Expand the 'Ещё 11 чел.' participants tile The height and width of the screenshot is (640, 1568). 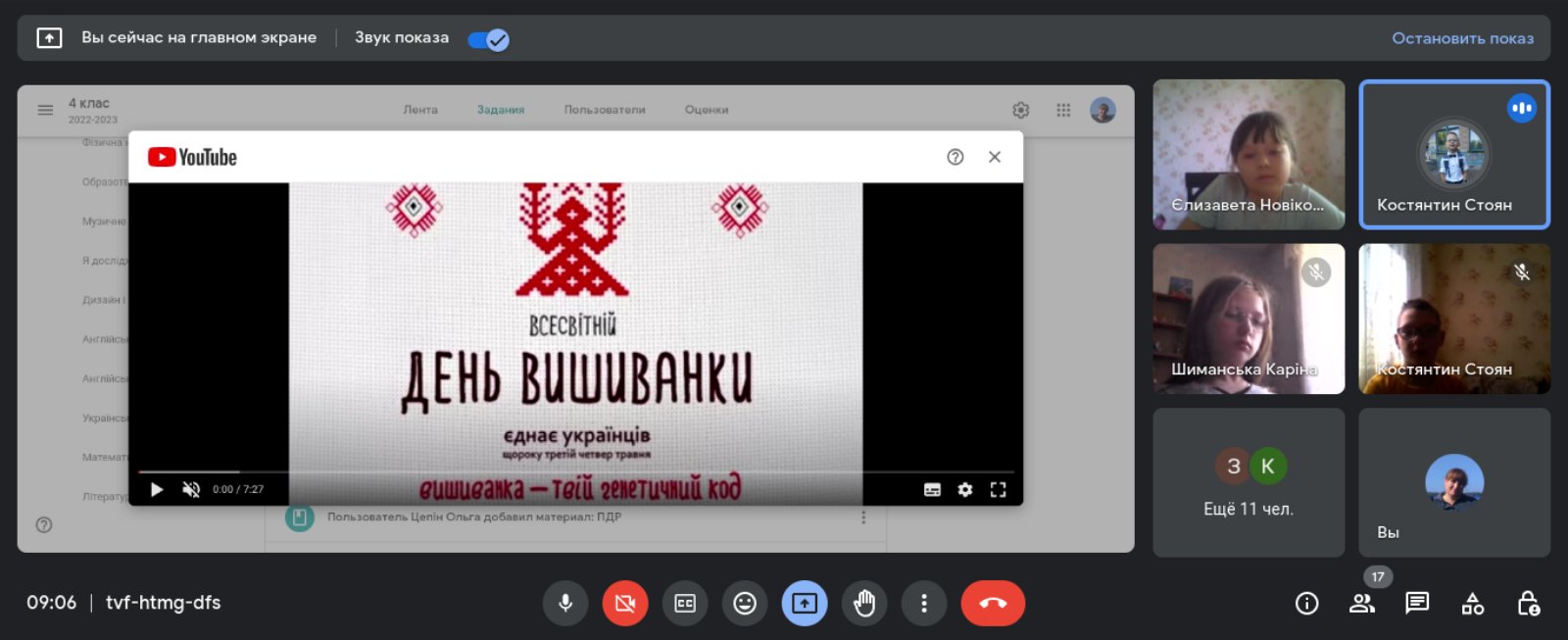point(1249,482)
